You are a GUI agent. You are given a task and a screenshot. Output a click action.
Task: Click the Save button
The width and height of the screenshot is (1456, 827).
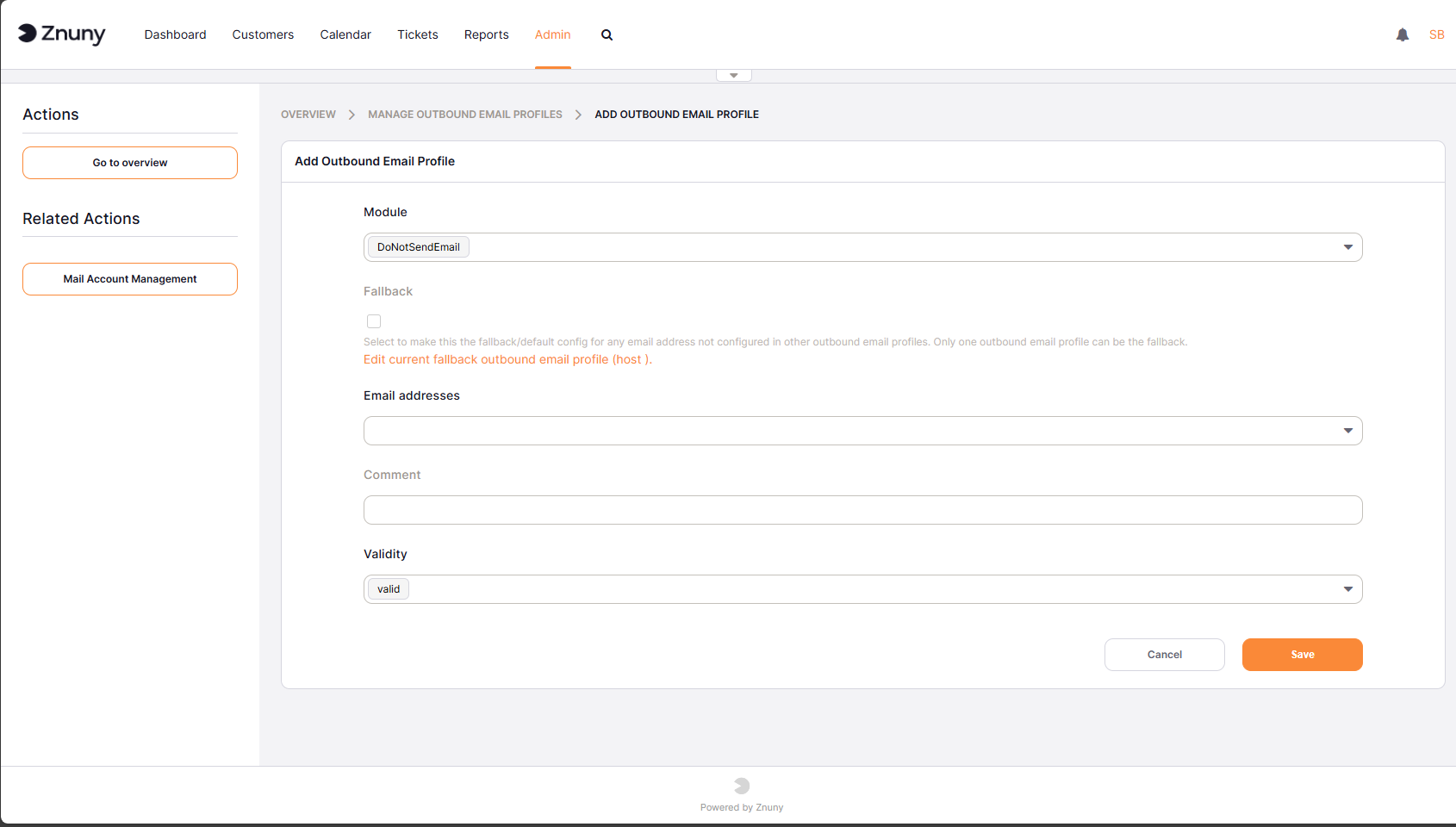1302,655
